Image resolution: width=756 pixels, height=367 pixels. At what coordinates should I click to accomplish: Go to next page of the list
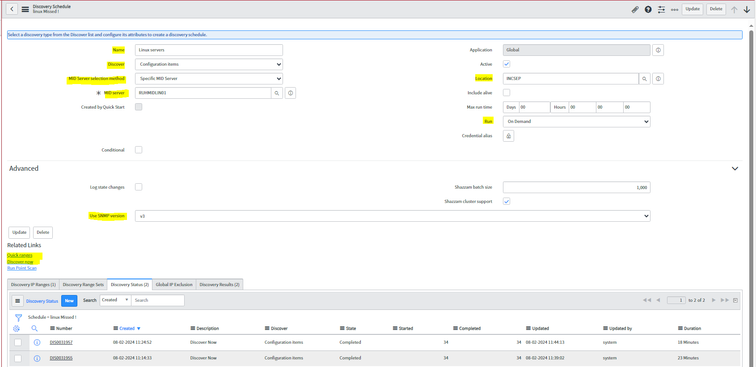click(x=714, y=300)
